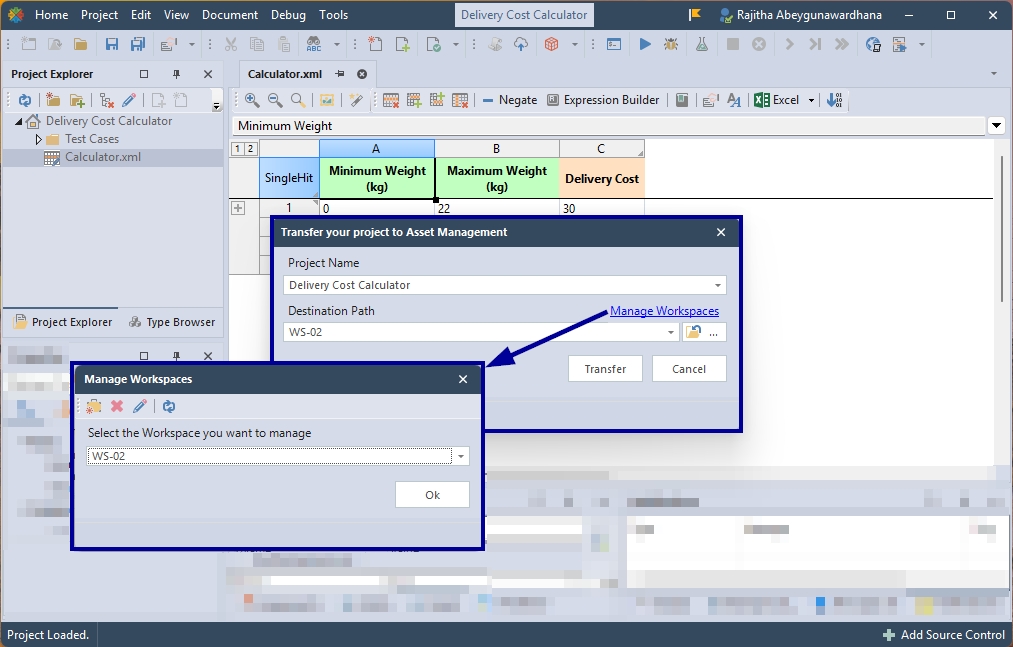Start debugging with the bug icon
Viewport: 1013px width, 647px height.
click(671, 44)
